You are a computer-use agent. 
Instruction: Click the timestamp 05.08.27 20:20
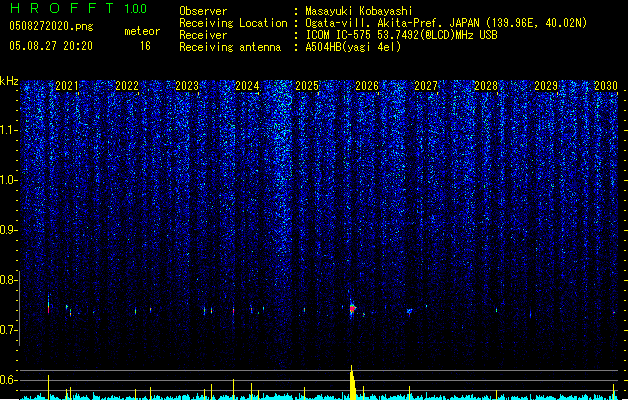click(x=51, y=46)
